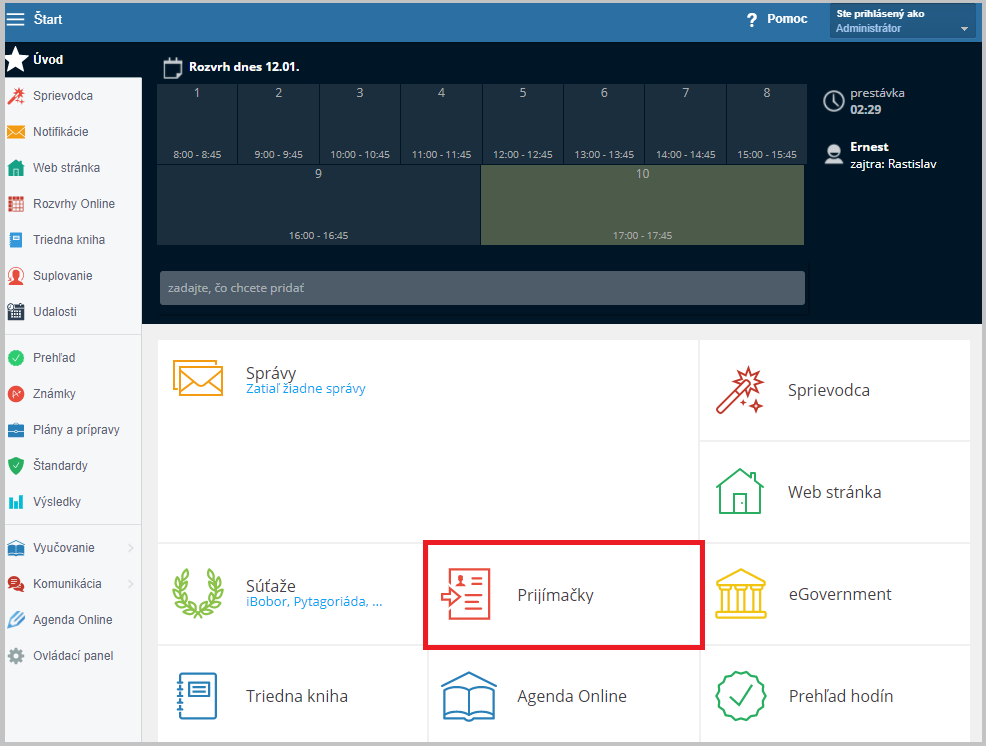Open 'iBobor, Pytagoriáda, ...' link
Viewport: 986px width, 746px height.
pos(314,601)
